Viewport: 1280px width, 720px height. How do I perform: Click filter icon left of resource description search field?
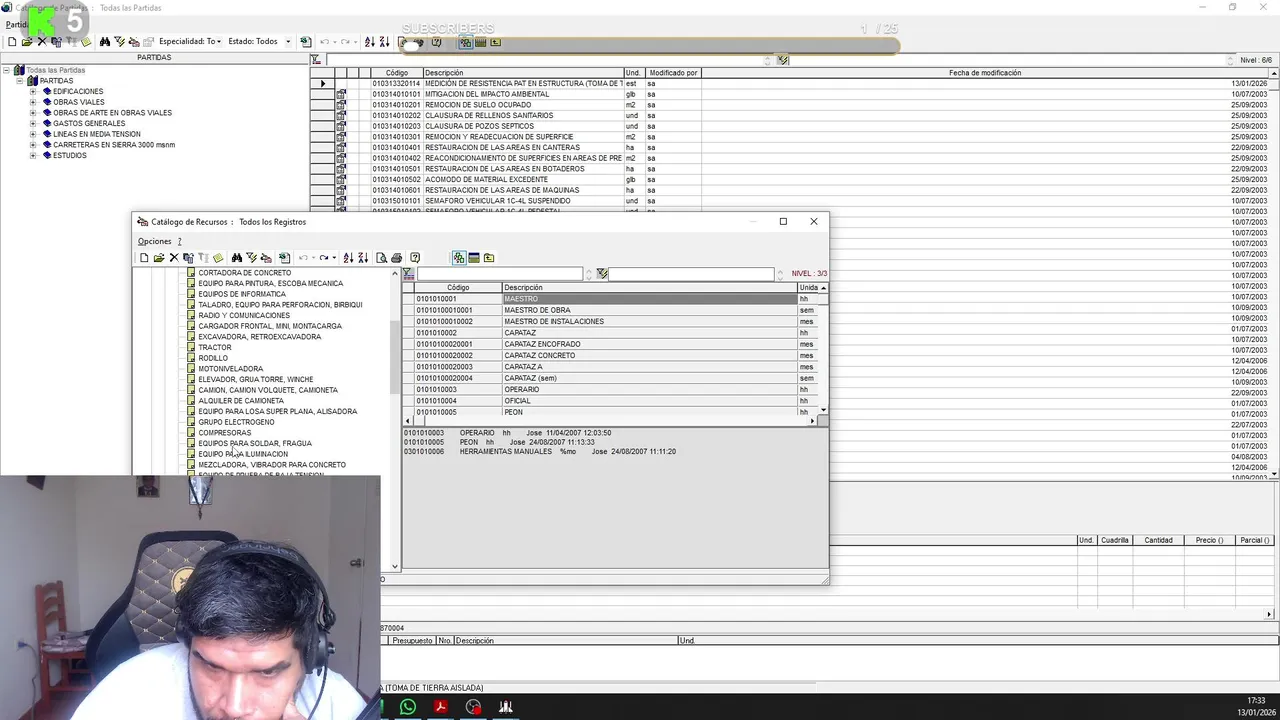coord(602,274)
